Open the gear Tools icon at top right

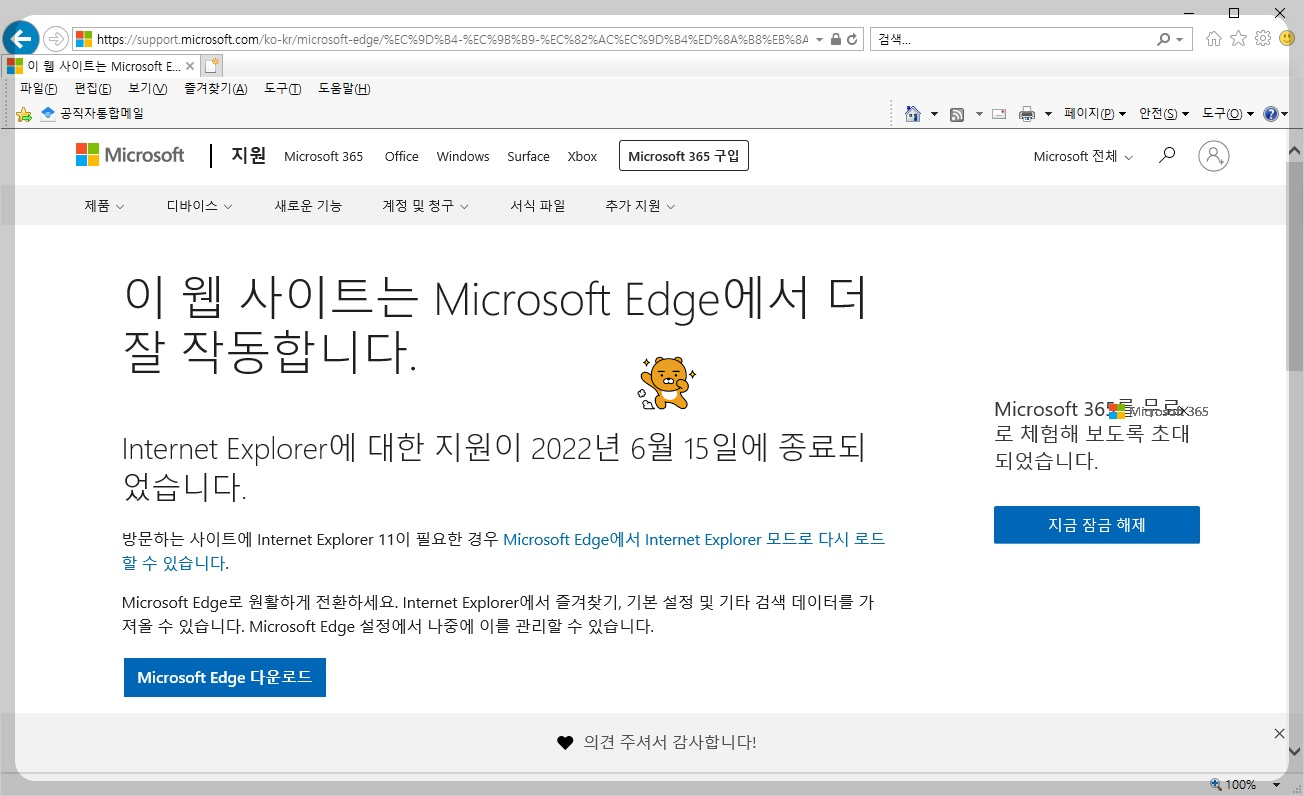[1262, 38]
